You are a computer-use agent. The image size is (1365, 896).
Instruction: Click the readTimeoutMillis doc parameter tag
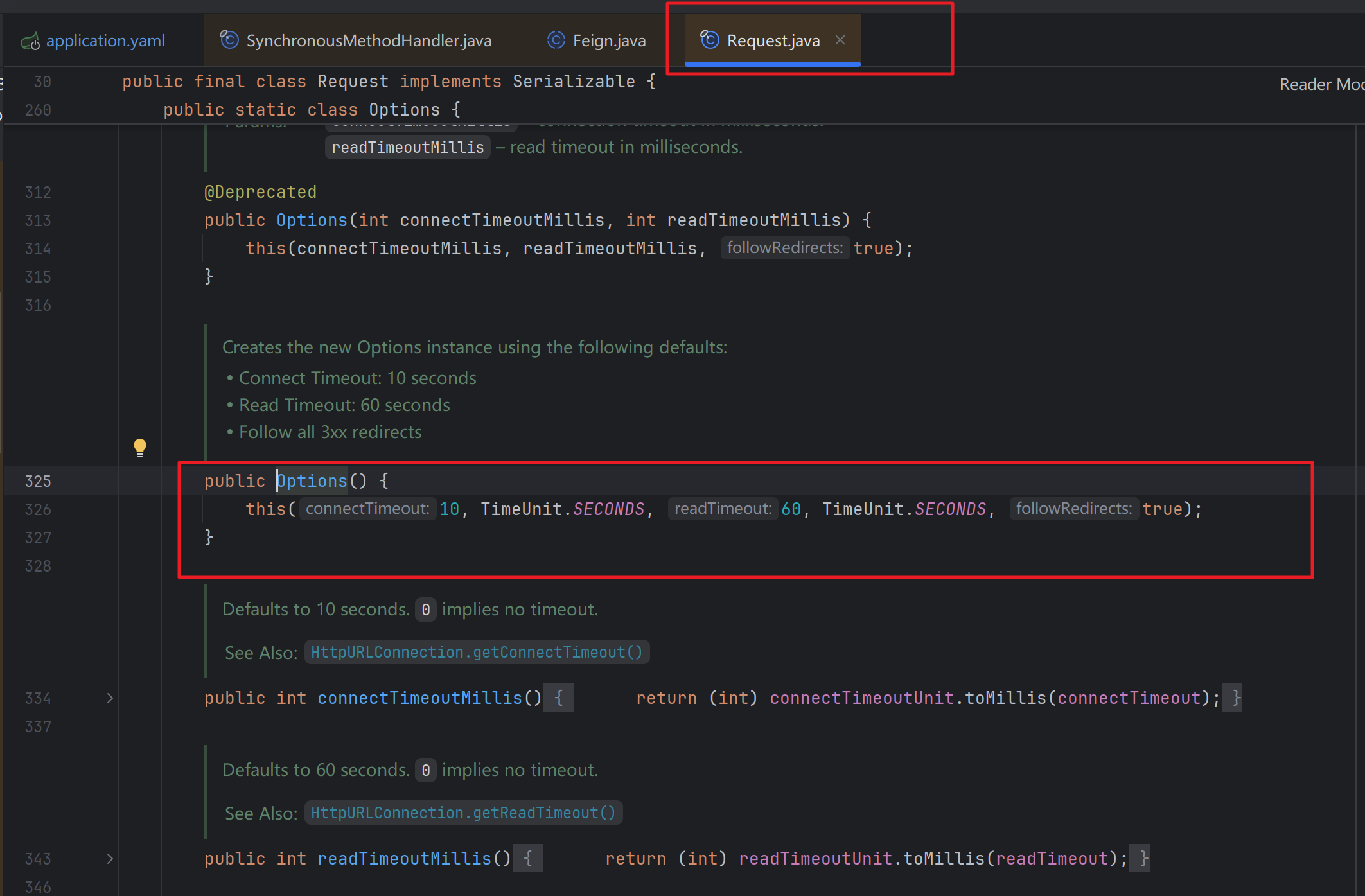[408, 147]
